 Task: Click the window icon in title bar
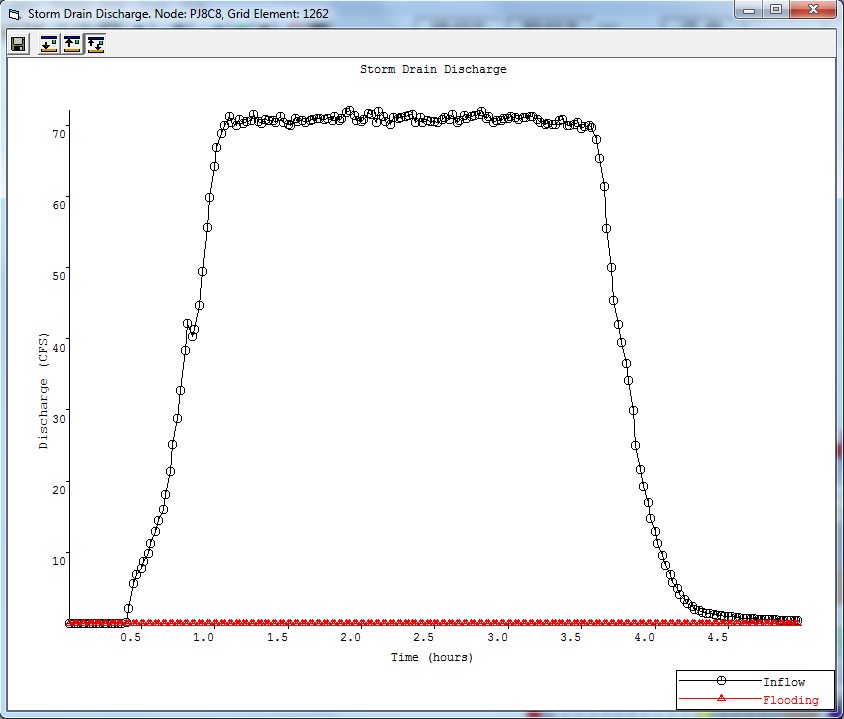point(13,14)
